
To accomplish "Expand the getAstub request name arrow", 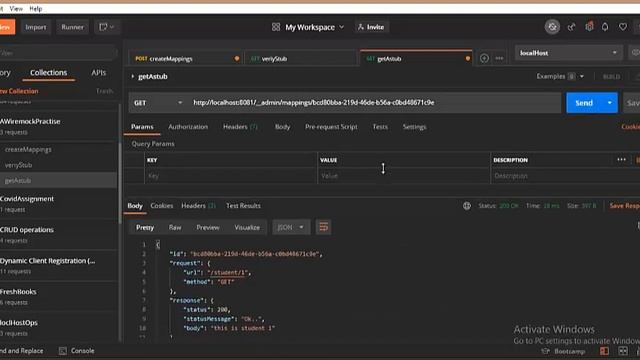I will 132,76.
